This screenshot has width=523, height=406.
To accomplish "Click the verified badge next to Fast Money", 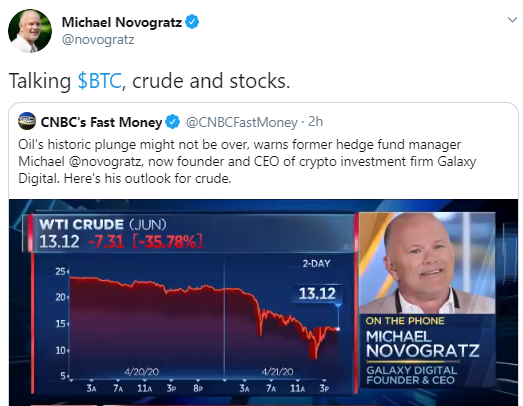I will coord(173,122).
